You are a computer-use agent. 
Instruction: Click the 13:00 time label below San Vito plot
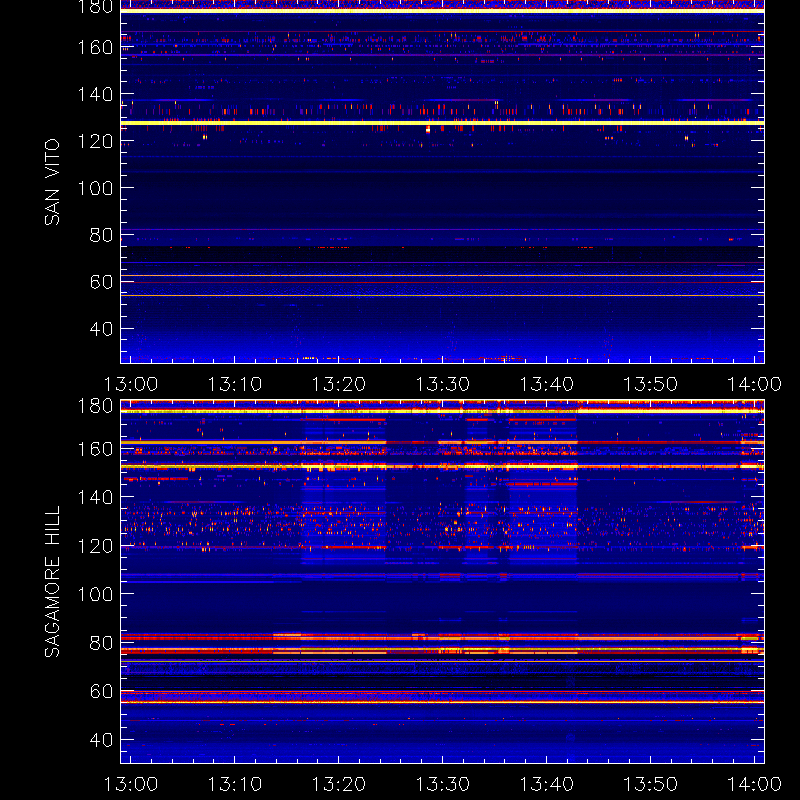click(131, 384)
